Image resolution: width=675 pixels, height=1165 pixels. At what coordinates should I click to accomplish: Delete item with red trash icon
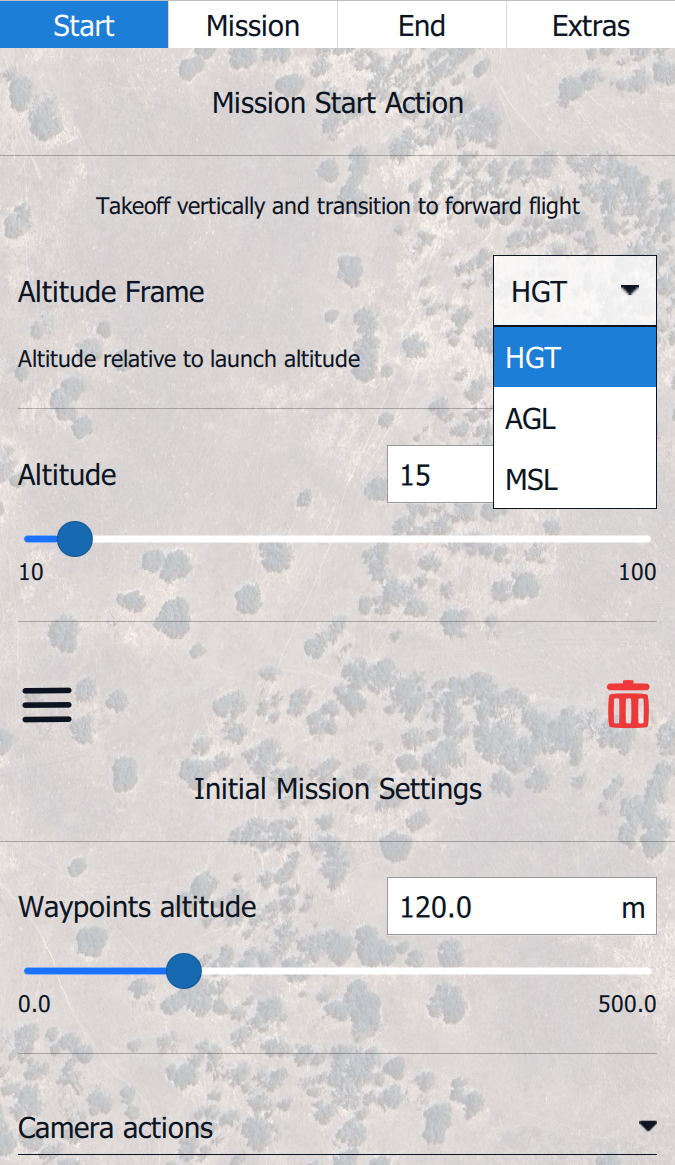click(x=628, y=705)
